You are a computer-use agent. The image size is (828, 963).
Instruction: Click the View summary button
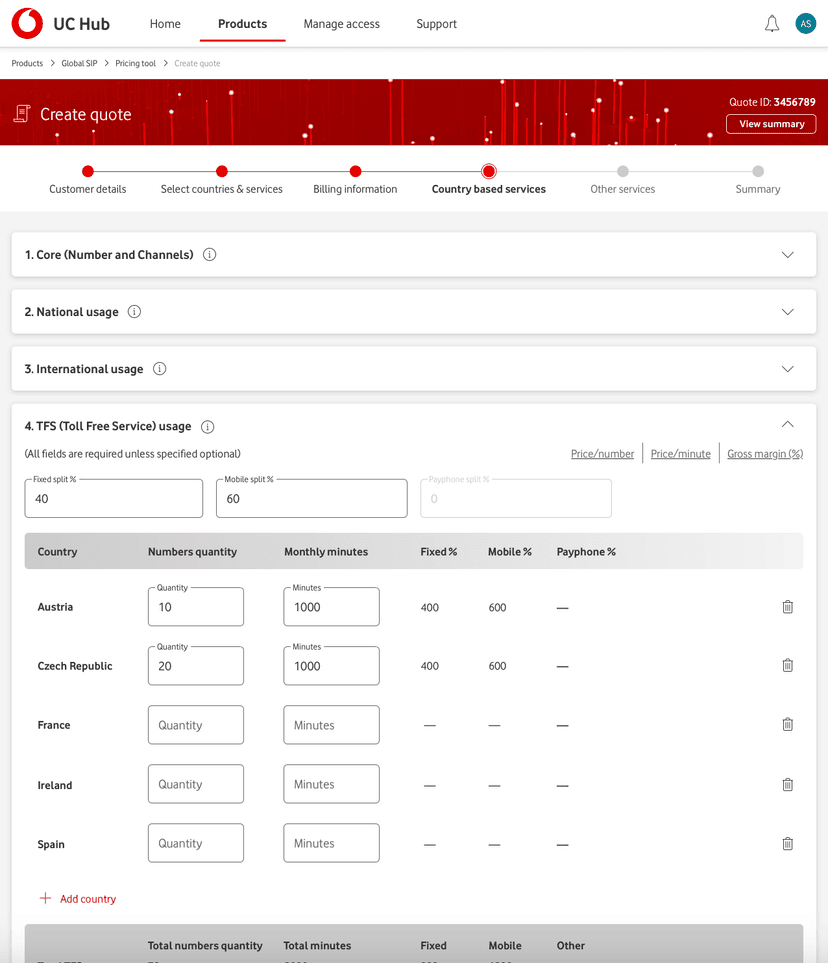pyautogui.click(x=771, y=123)
